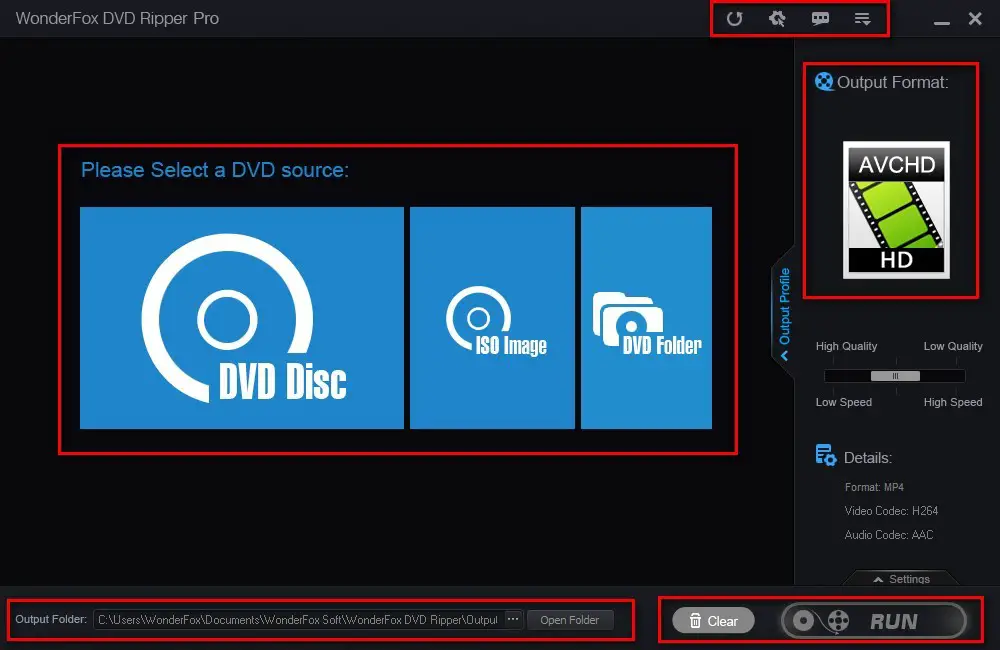The width and height of the screenshot is (1000, 650).
Task: Click the quality/speed slider handle
Action: 895,376
